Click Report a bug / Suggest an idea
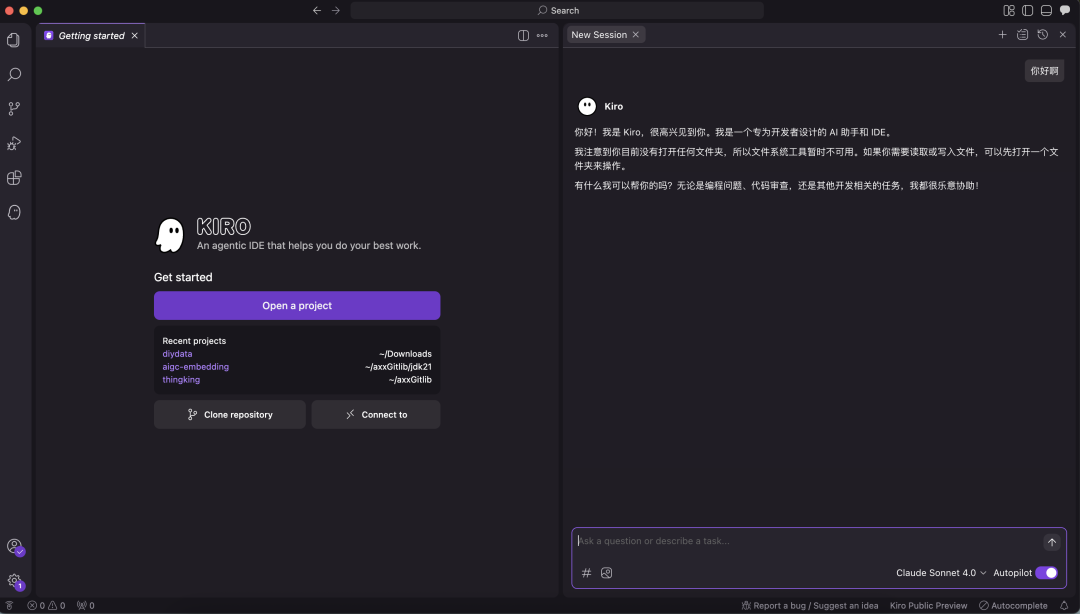The width and height of the screenshot is (1080, 614). (x=810, y=606)
